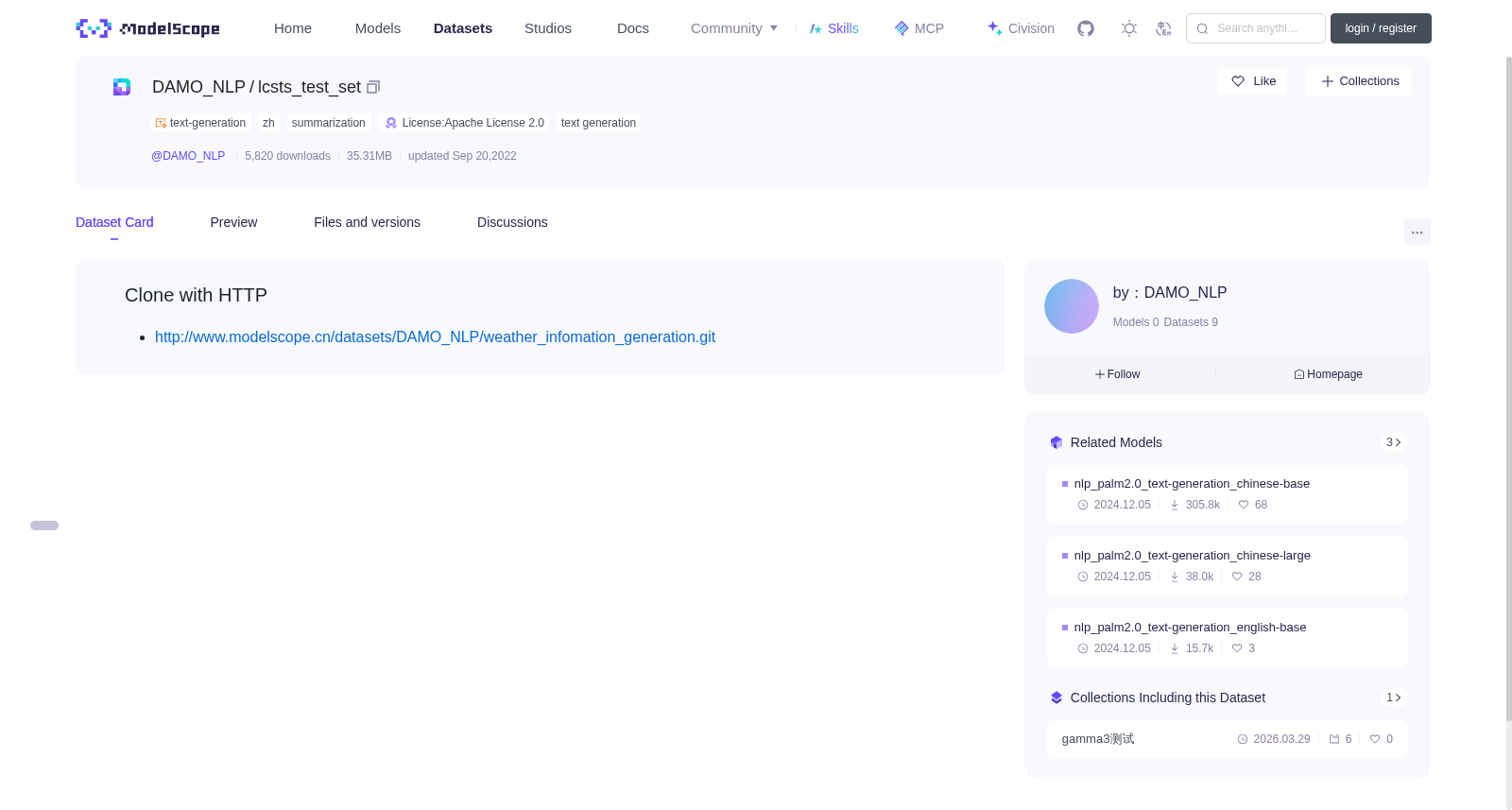Click the Collections layers icon
1512x810 pixels.
pyautogui.click(x=1057, y=698)
